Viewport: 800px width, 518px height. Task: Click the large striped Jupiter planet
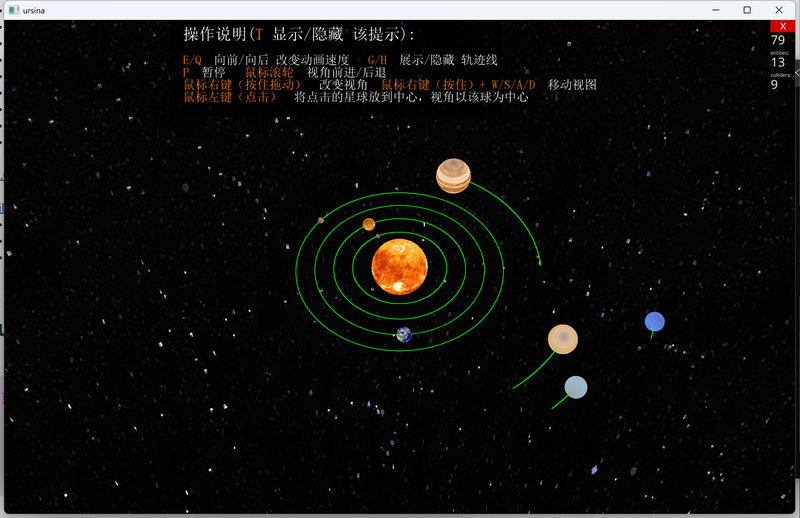(453, 176)
